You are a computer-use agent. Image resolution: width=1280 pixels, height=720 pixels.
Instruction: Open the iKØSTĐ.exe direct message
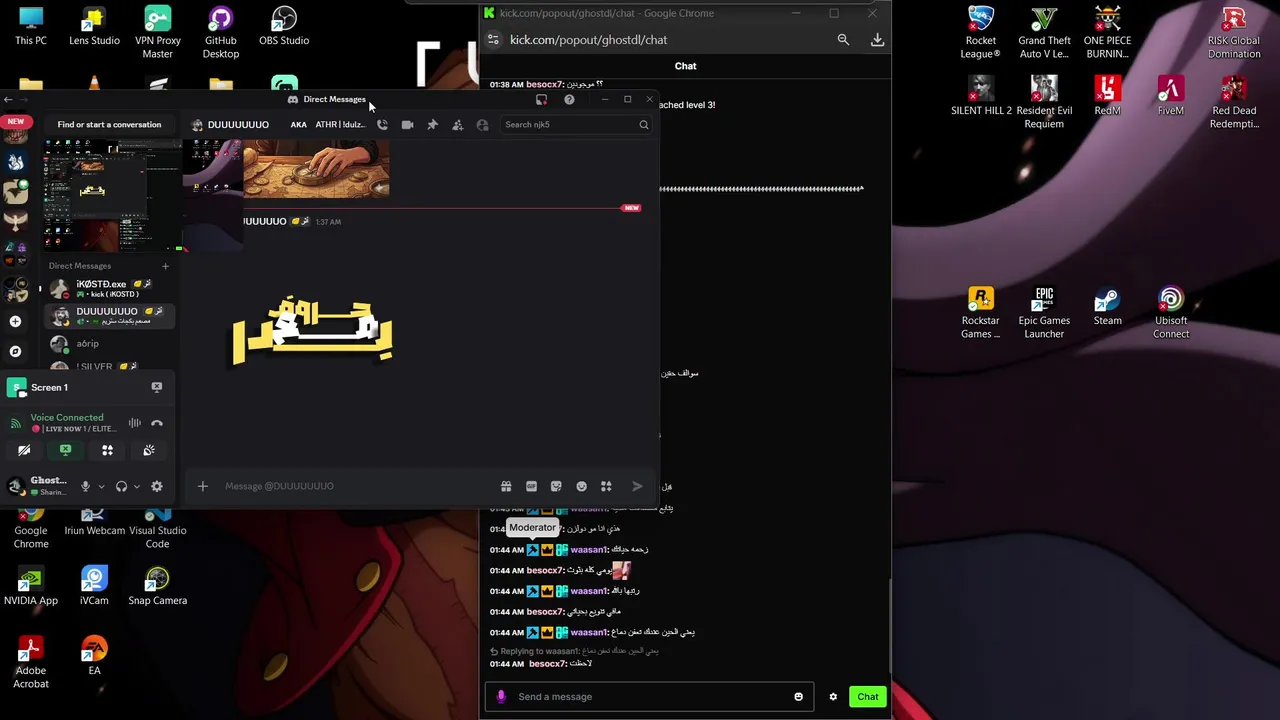(110, 289)
